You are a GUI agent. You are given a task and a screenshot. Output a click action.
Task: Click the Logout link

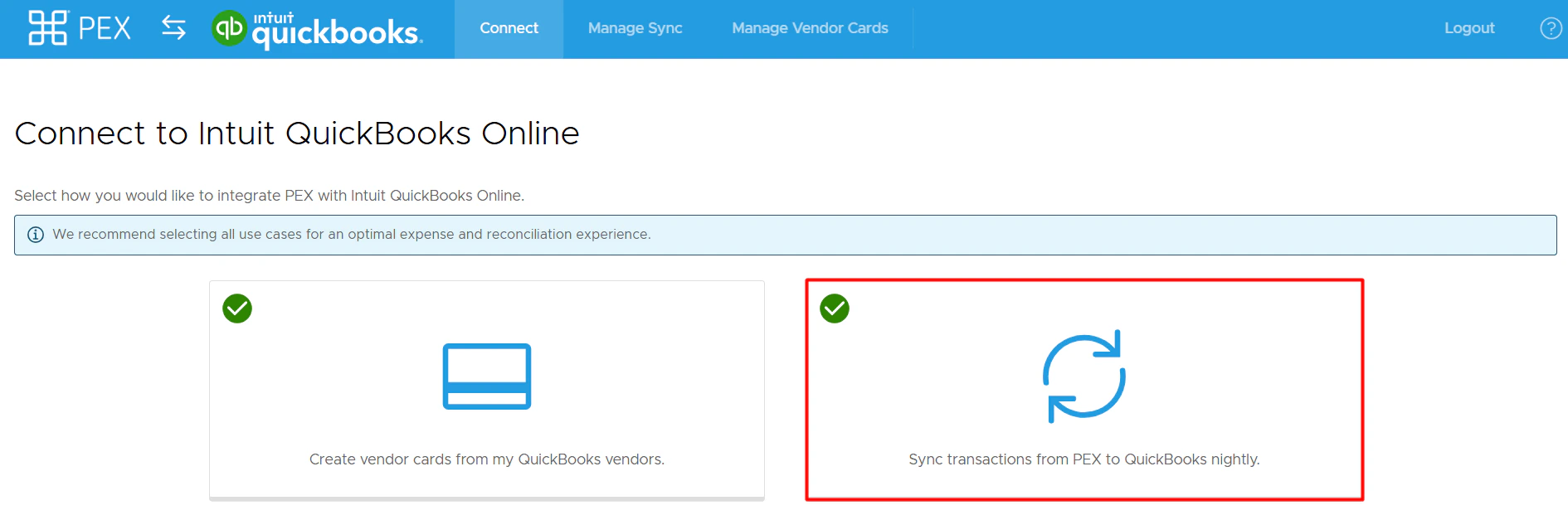(1469, 28)
